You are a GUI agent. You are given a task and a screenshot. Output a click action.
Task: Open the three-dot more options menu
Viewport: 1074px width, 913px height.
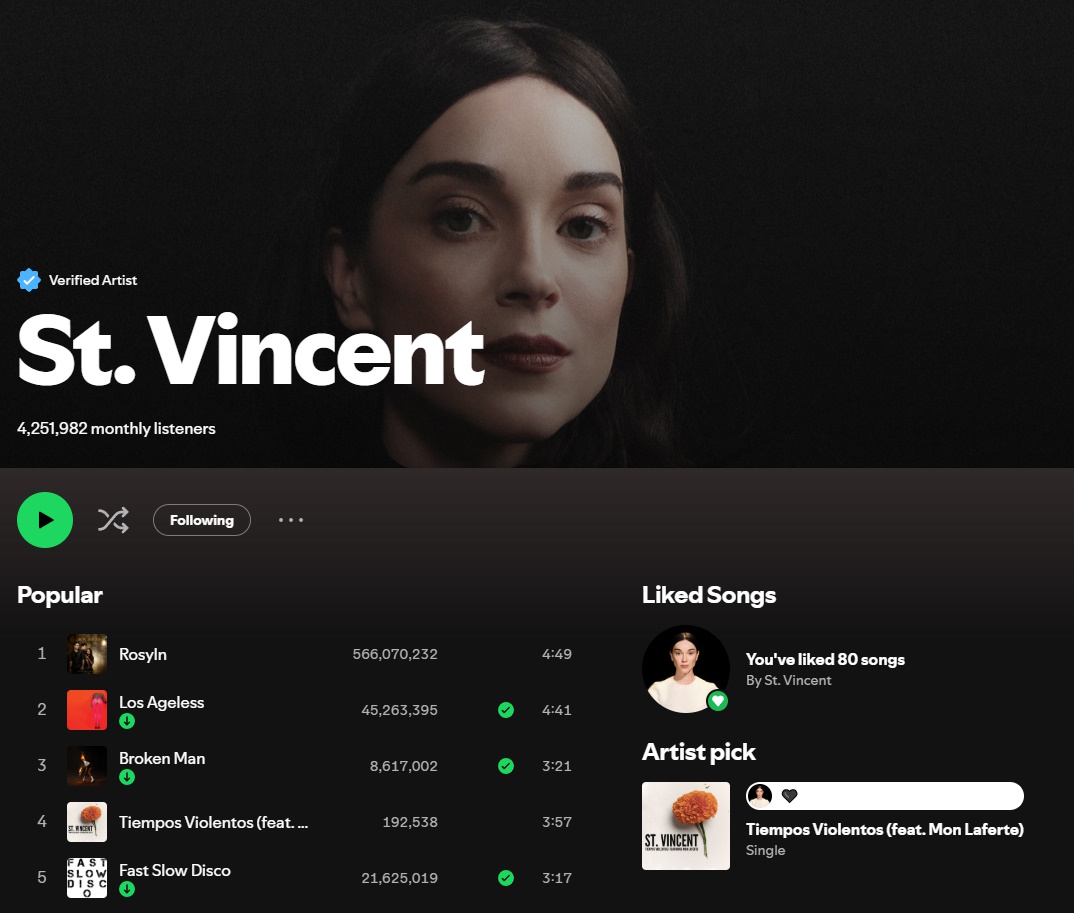pyautogui.click(x=291, y=521)
